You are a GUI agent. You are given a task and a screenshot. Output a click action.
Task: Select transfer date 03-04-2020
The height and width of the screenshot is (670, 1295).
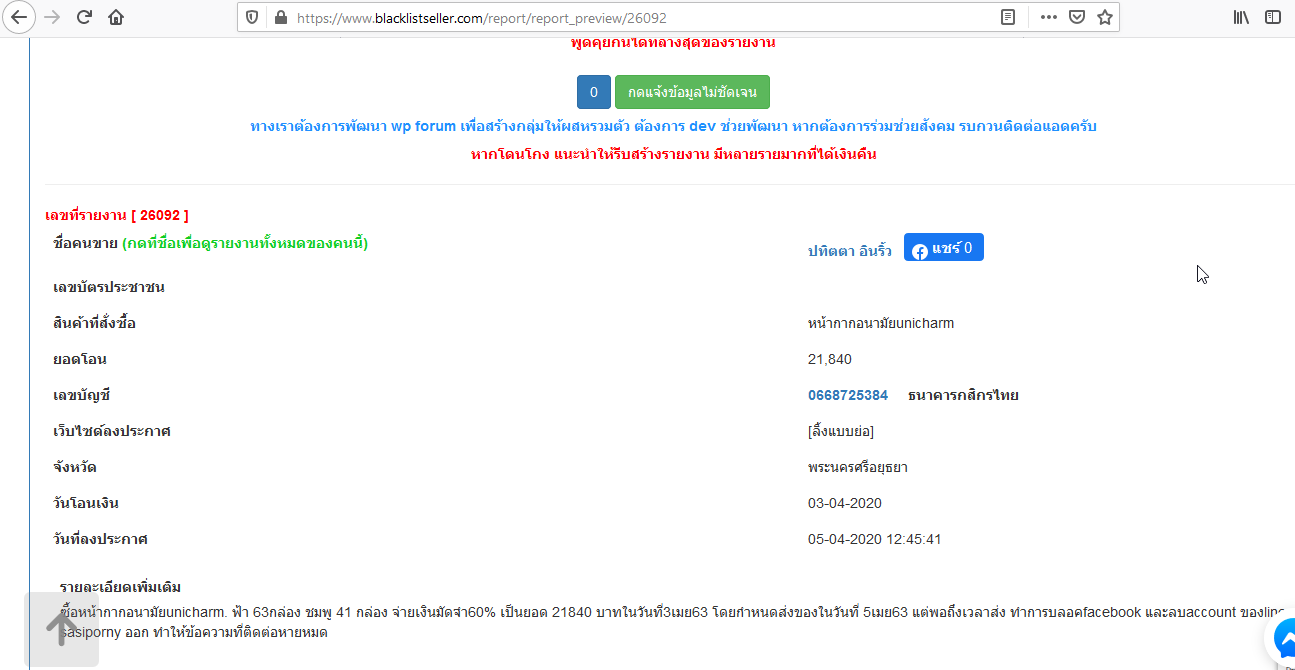click(x=845, y=503)
